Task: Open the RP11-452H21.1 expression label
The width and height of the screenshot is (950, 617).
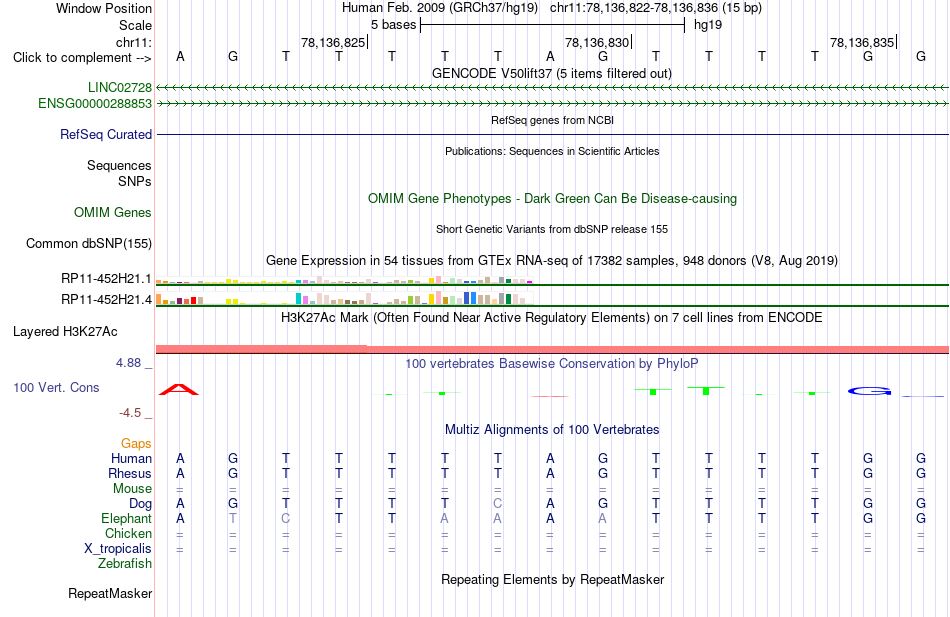Action: [x=107, y=279]
